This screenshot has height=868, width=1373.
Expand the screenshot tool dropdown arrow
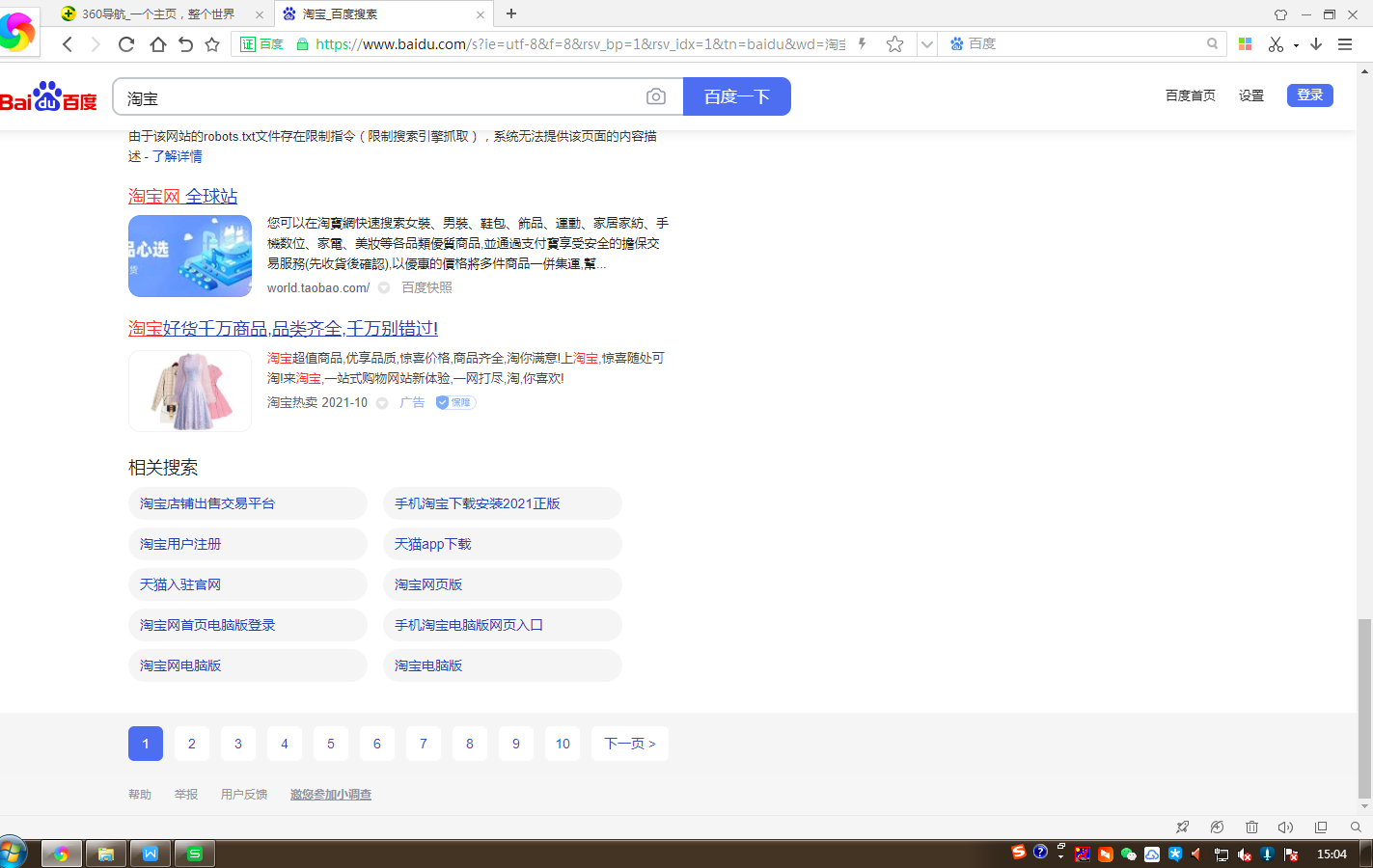pos(1296,45)
